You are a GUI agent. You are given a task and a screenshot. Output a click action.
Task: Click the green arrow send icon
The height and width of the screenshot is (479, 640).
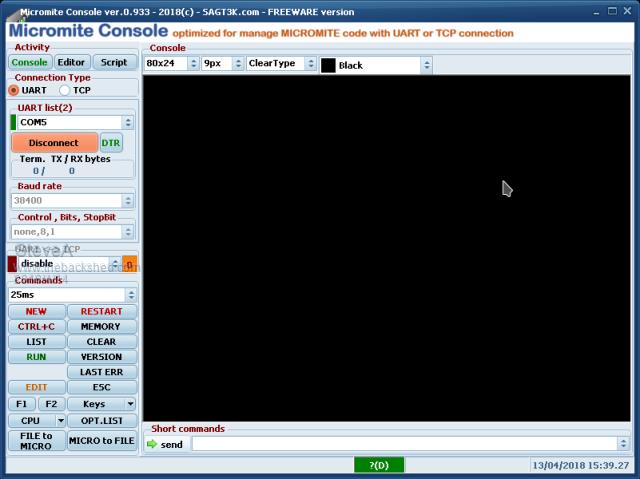point(152,444)
